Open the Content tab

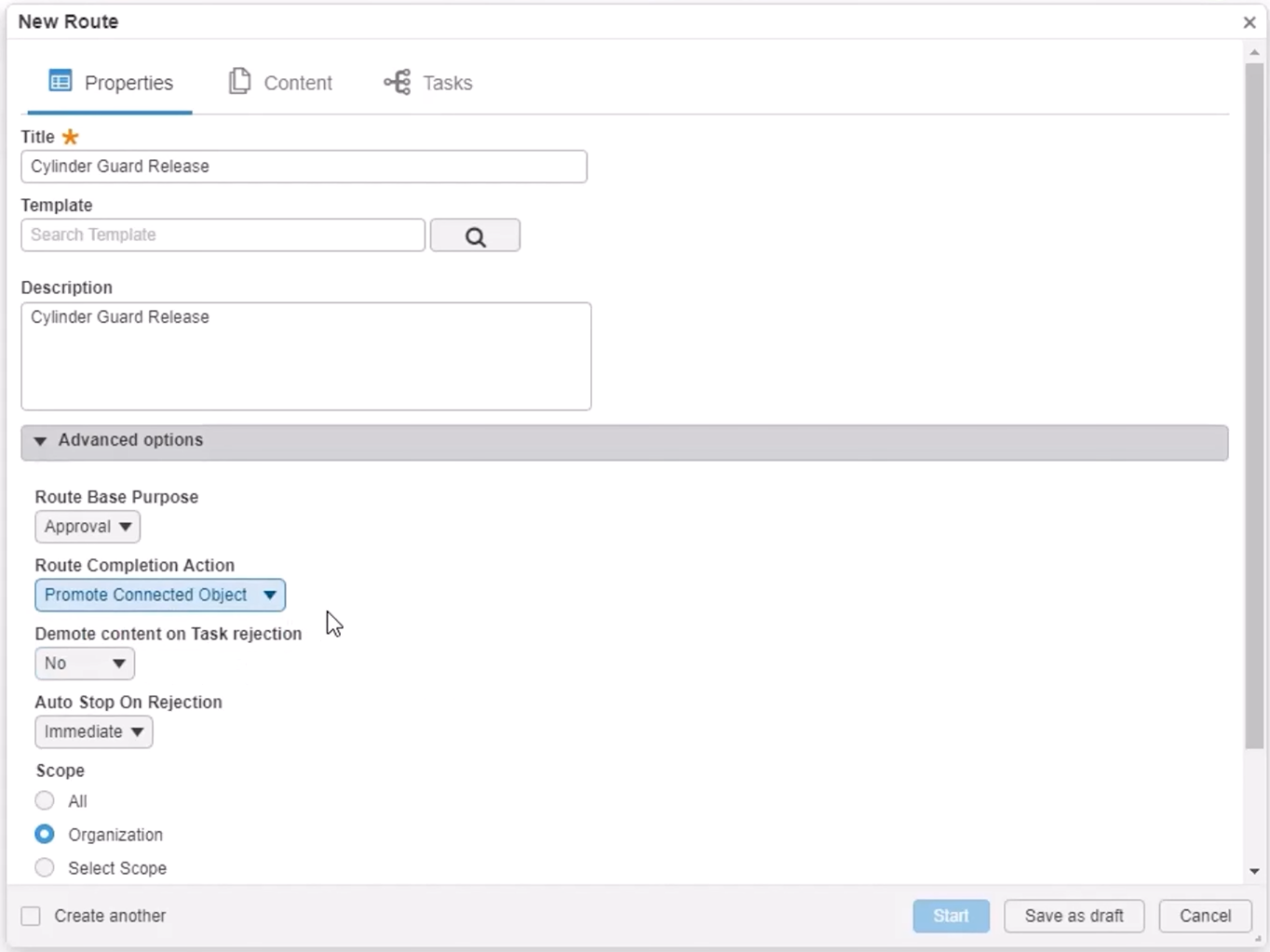click(280, 83)
